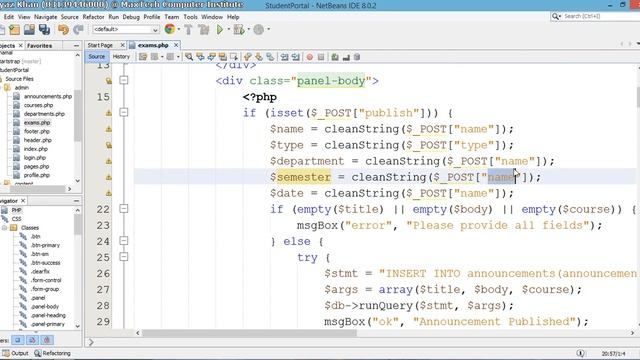Screen dimensions: 640x360
Task: Click the warning hint icon beside the isset line
Action: (x=109, y=113)
